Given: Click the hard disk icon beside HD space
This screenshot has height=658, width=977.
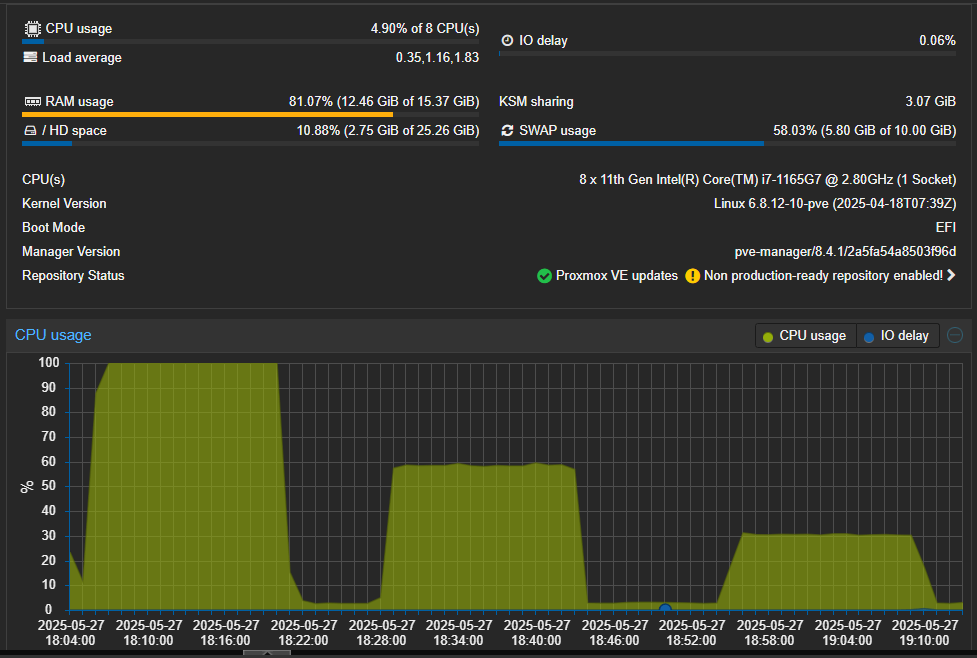Looking at the screenshot, I should pos(31,131).
